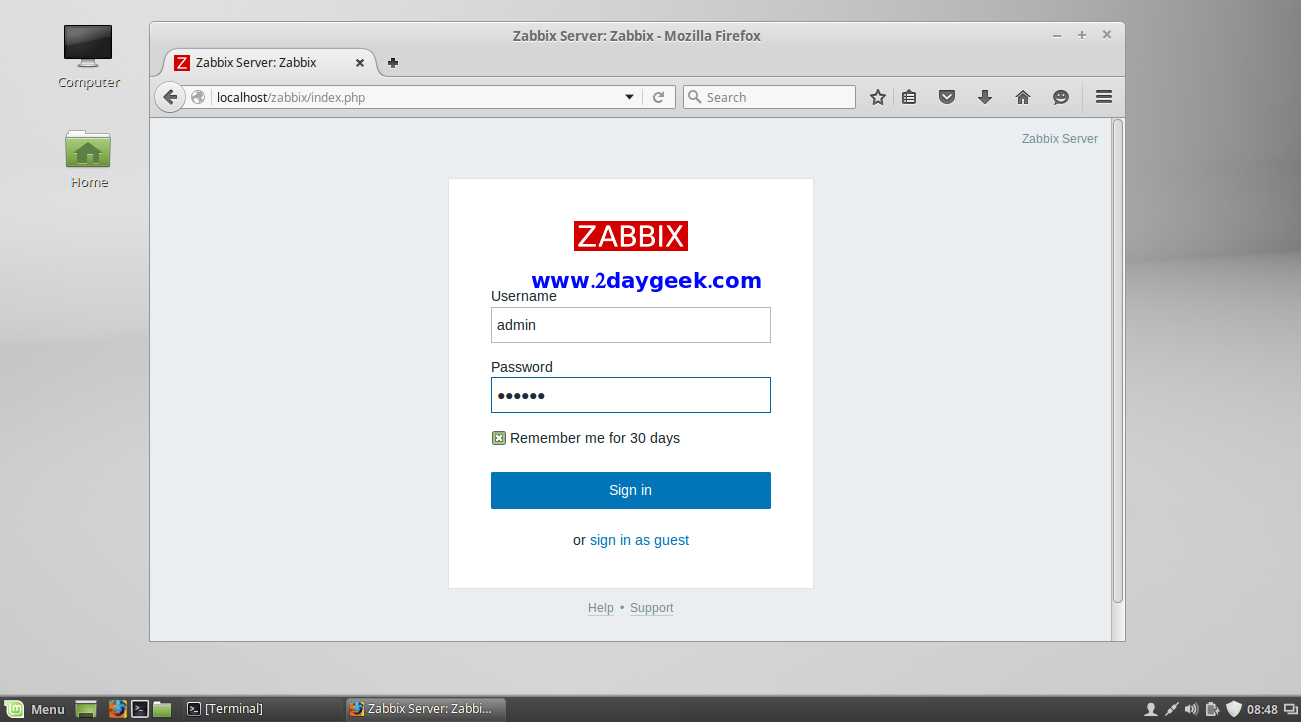Click the Zabbix Server text top right

(x=1060, y=139)
